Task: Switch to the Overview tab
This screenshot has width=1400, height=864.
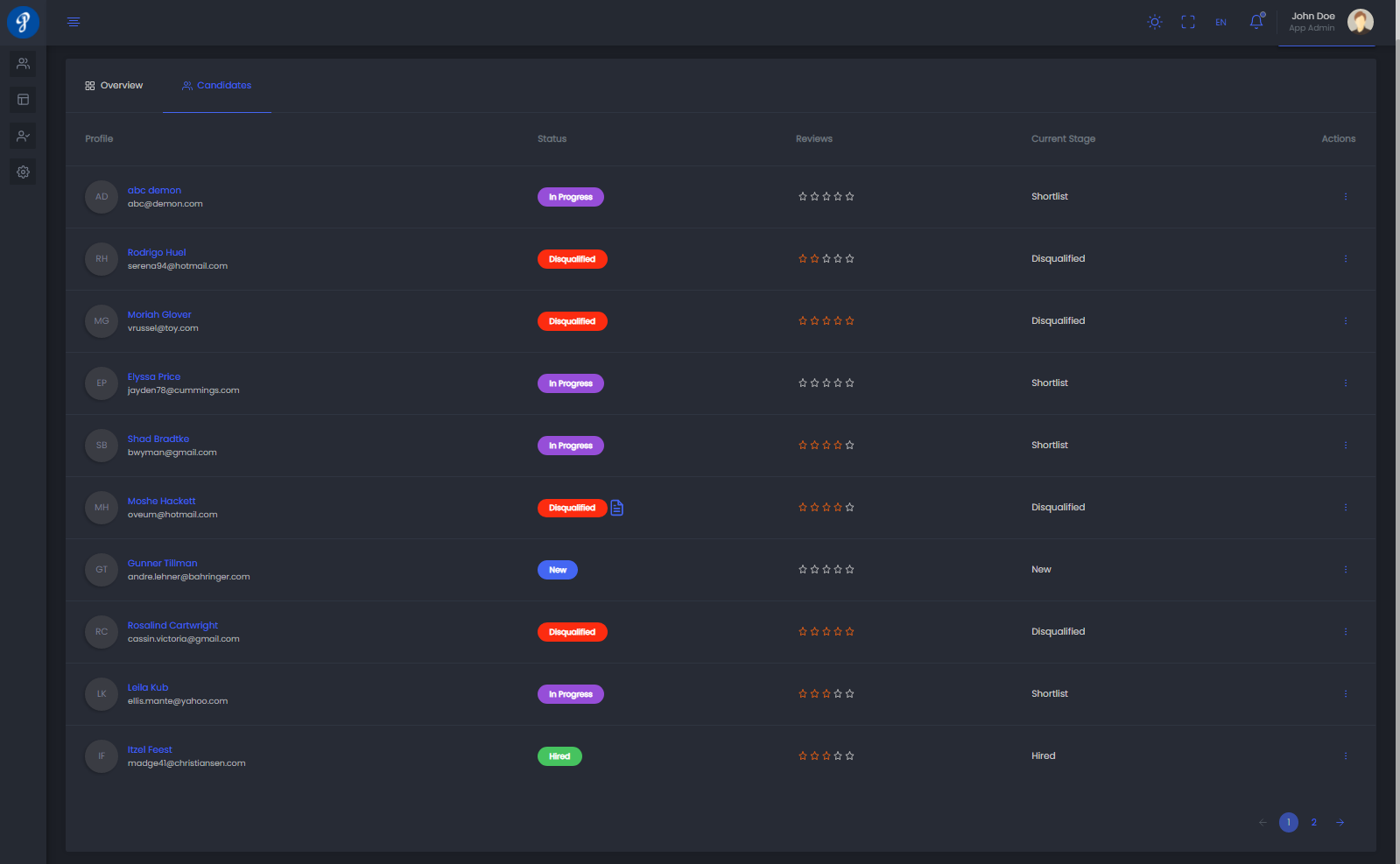Action: point(114,86)
